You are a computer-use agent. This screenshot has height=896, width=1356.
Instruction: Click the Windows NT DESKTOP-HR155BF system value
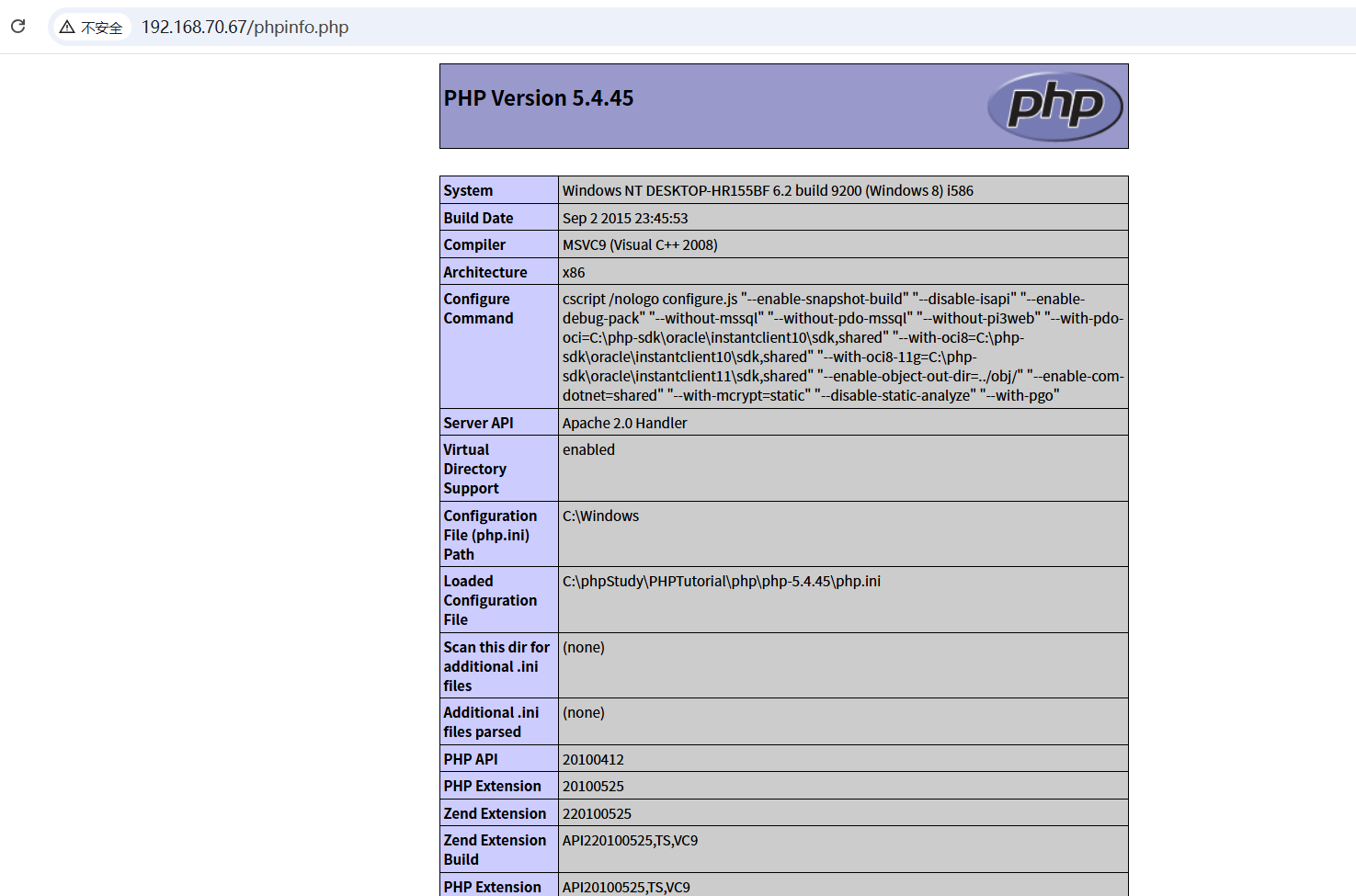tap(768, 190)
